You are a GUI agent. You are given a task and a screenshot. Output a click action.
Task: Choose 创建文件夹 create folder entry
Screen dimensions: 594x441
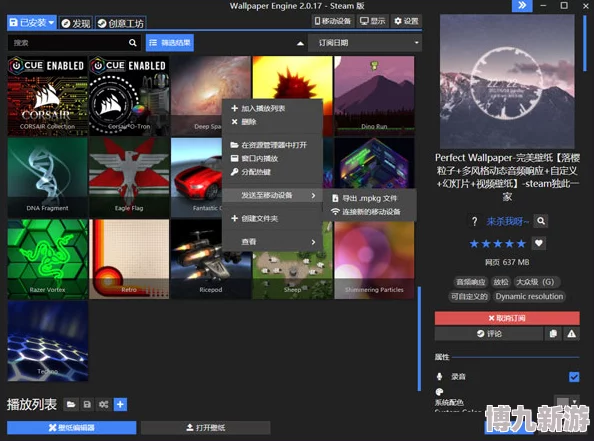point(272,219)
